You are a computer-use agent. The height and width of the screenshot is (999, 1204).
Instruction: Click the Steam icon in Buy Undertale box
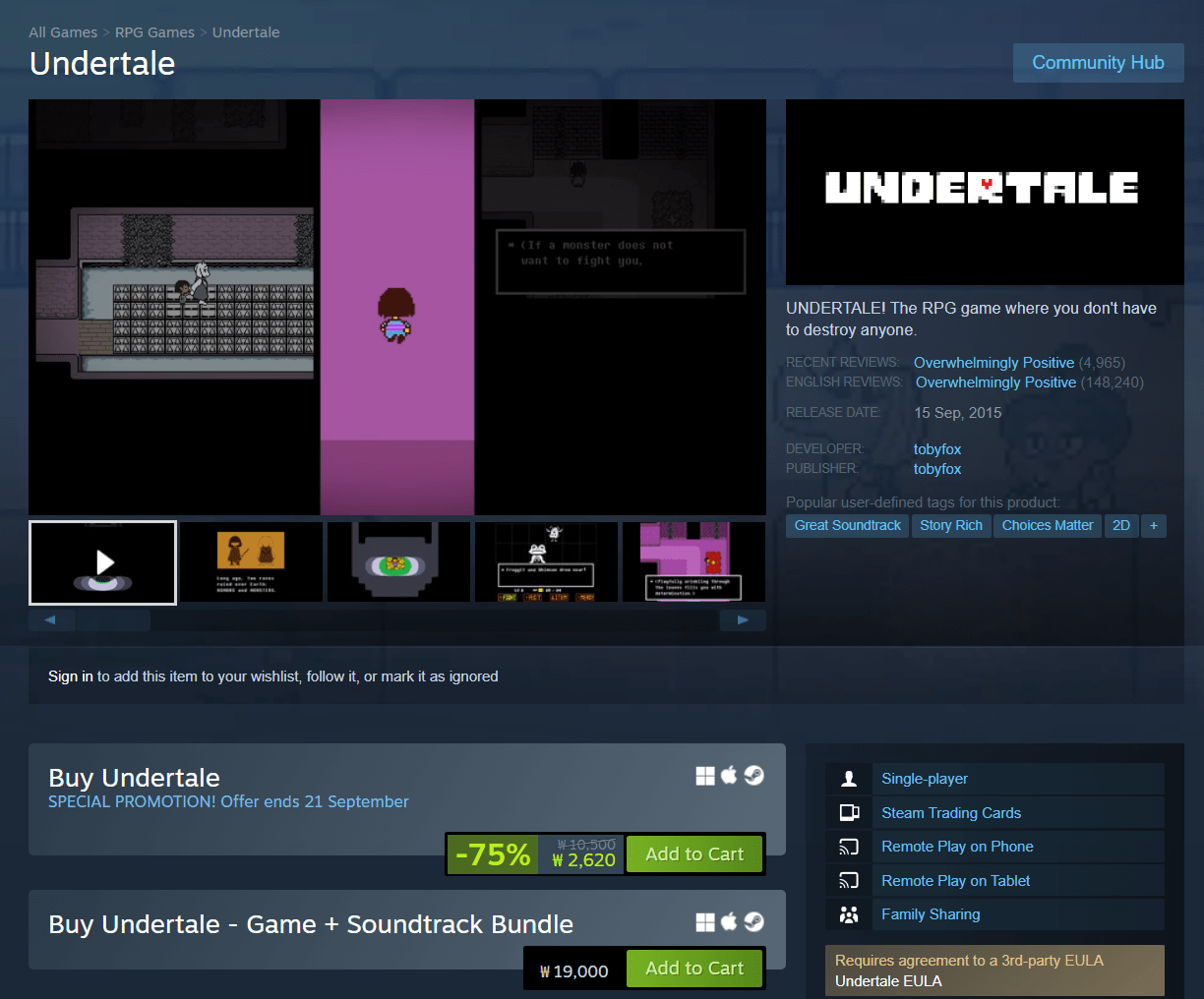tap(753, 776)
